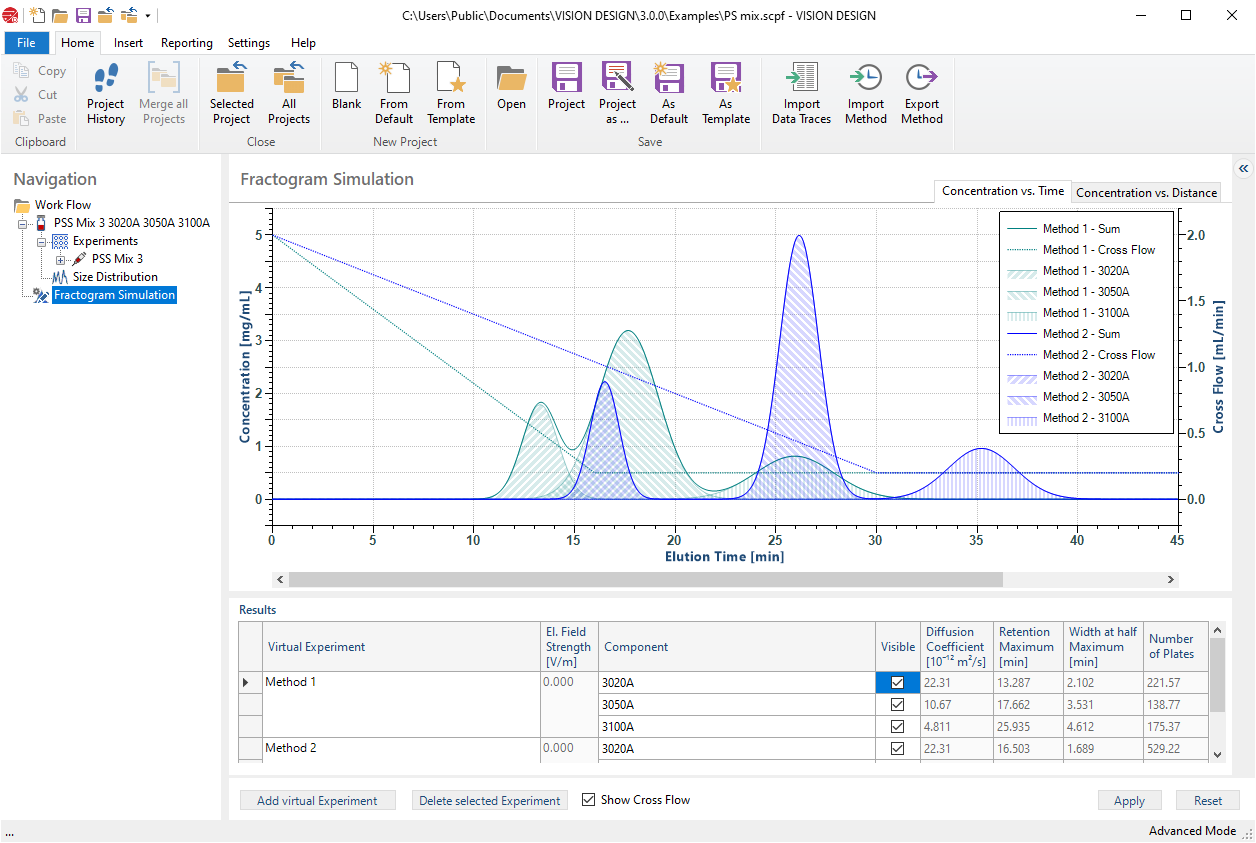Image resolution: width=1256 pixels, height=843 pixels.
Task: Click Add virtual Experiment button
Action: click(317, 801)
